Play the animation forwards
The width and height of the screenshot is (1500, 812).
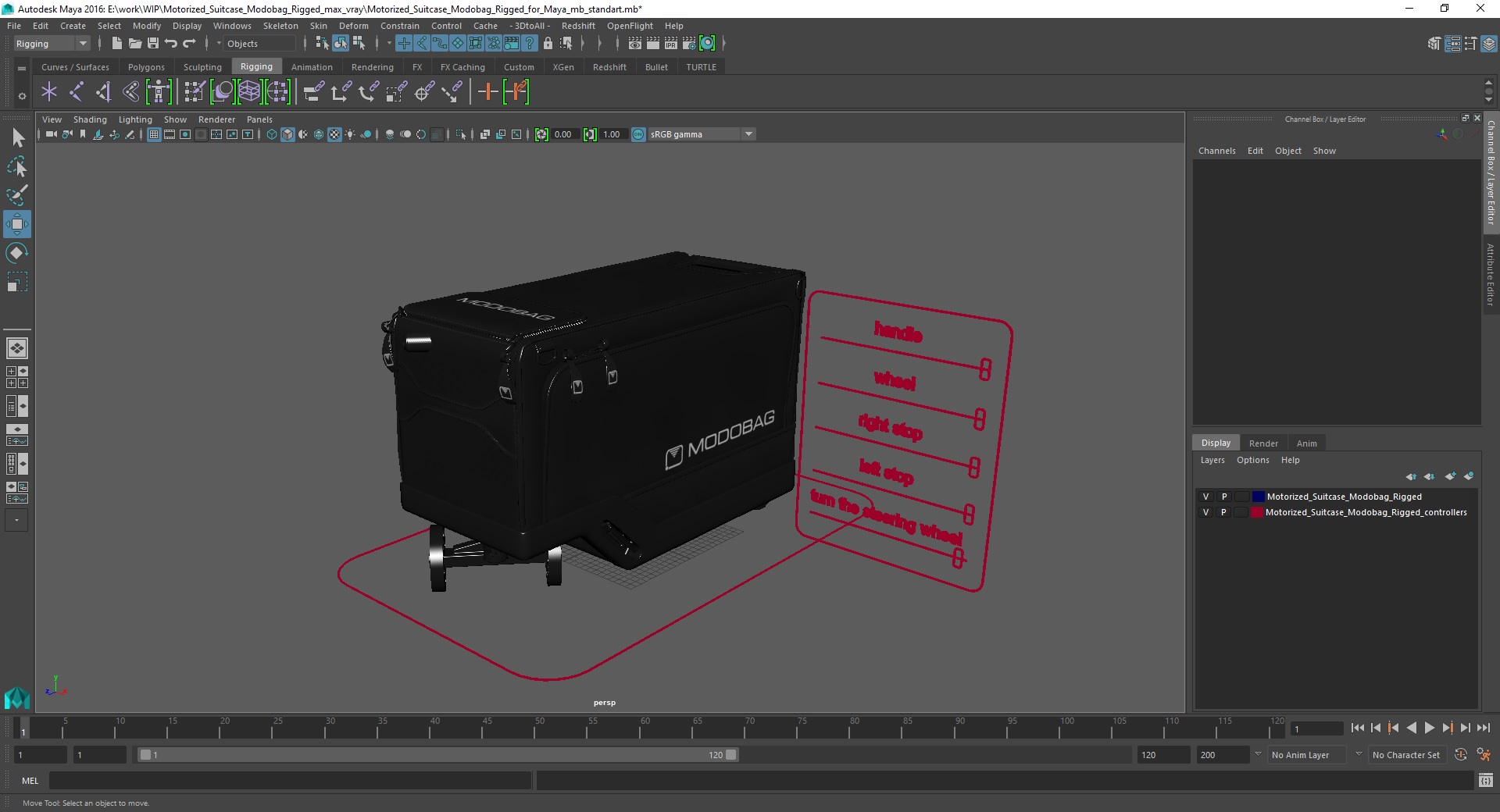click(1430, 728)
